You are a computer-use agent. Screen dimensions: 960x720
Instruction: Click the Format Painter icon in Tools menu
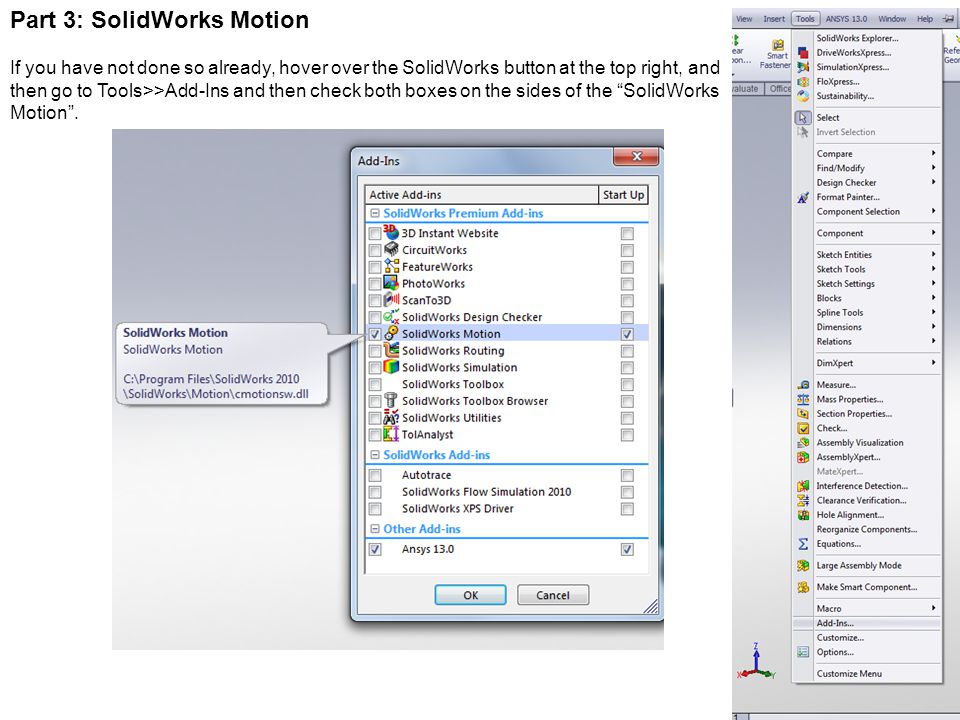point(803,197)
